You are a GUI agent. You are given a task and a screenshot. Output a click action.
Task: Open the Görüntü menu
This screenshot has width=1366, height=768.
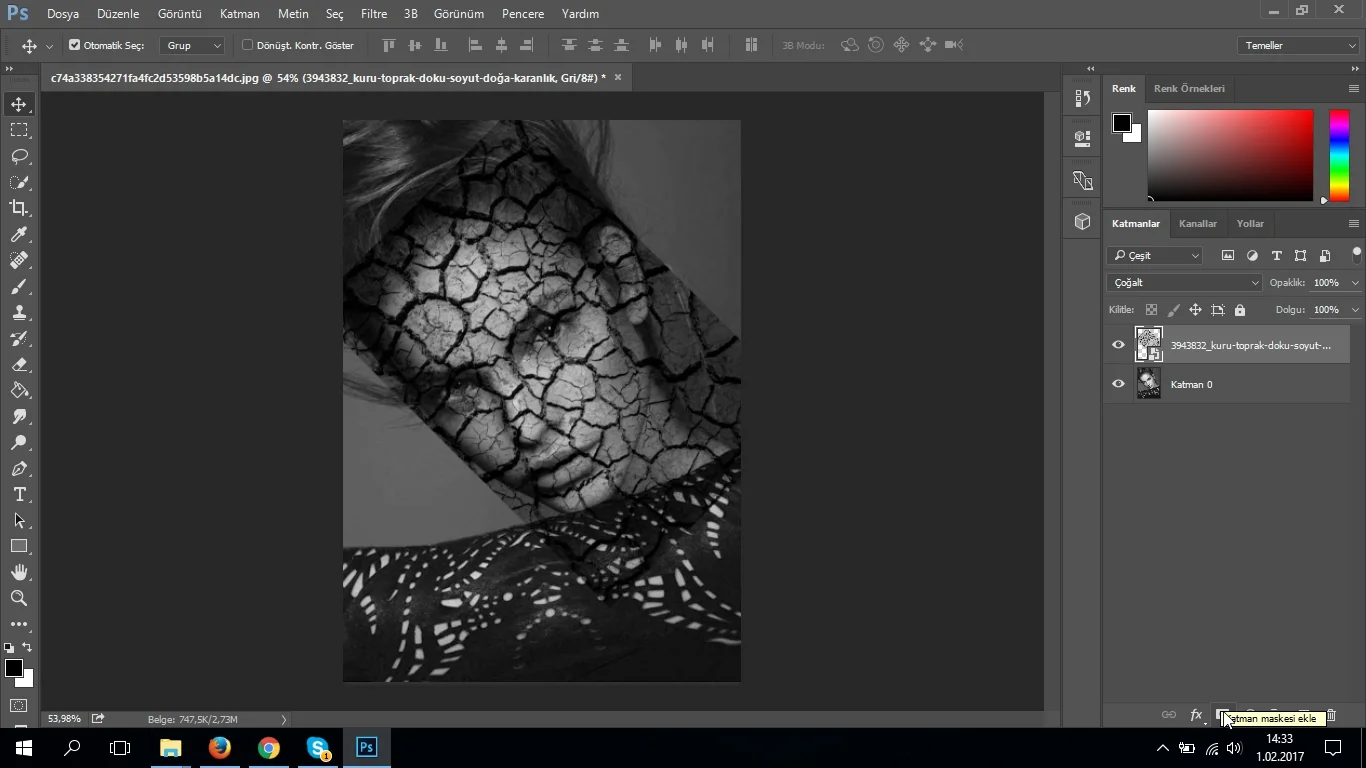[x=180, y=14]
